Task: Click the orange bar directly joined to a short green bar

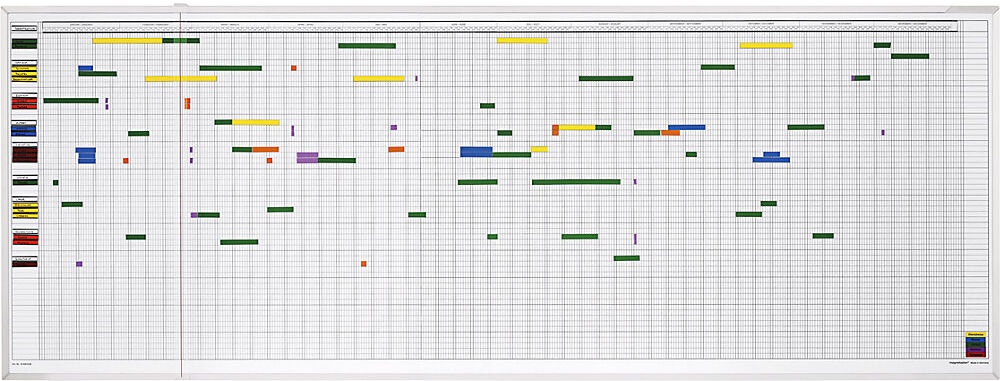Action: 265,149
